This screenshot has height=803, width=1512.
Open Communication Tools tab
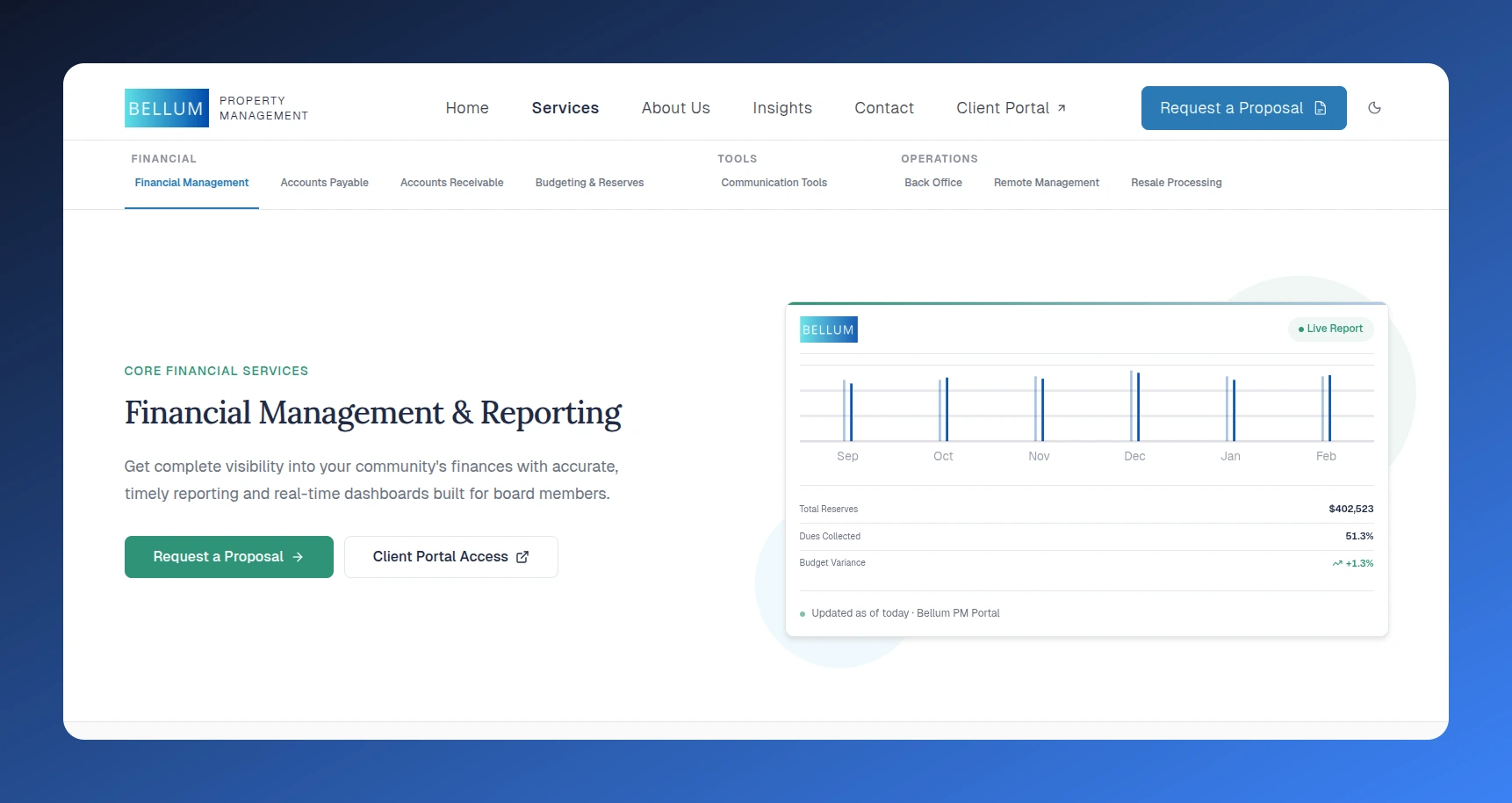pos(774,183)
